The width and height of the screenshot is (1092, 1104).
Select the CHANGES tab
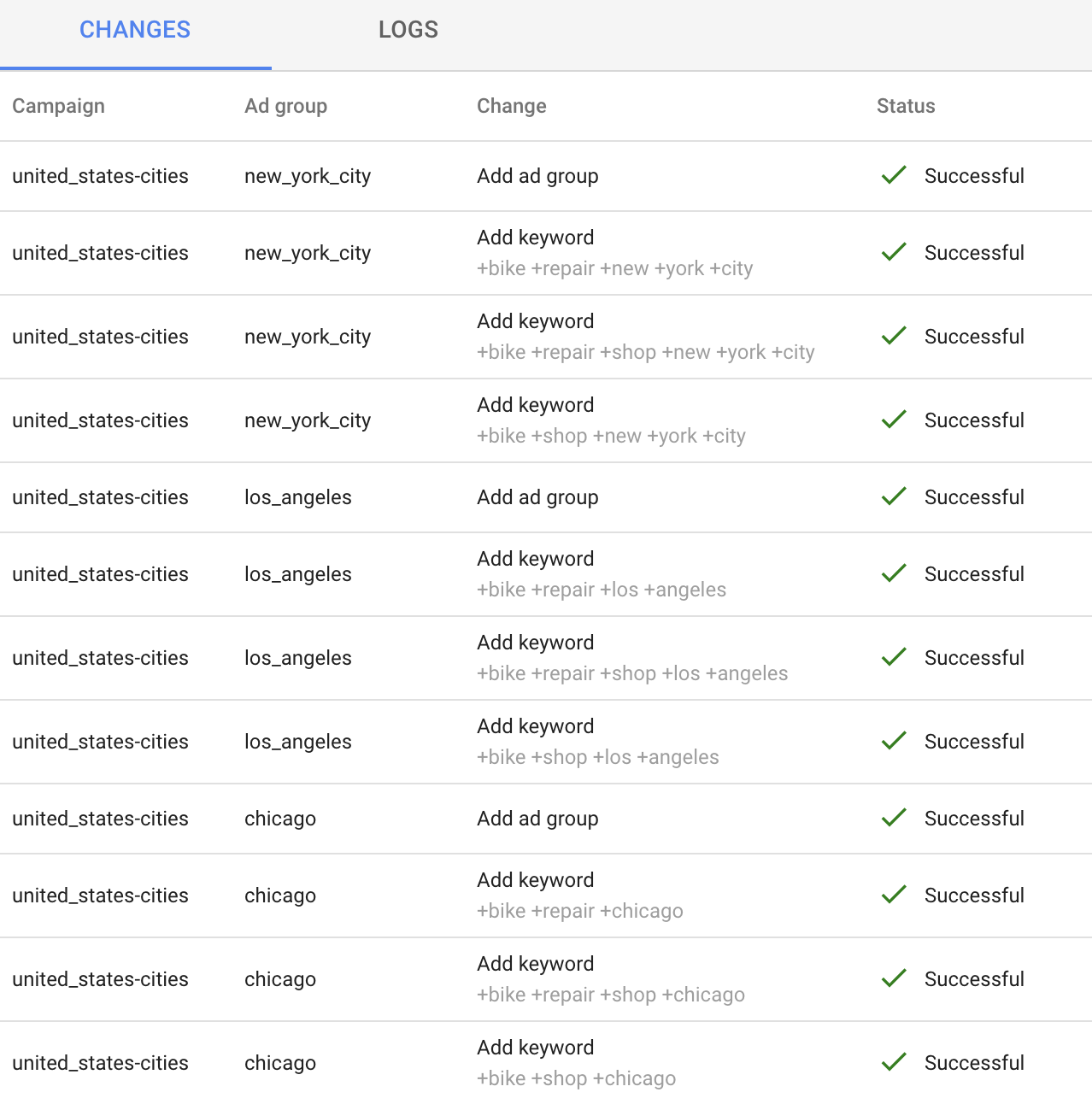(135, 30)
